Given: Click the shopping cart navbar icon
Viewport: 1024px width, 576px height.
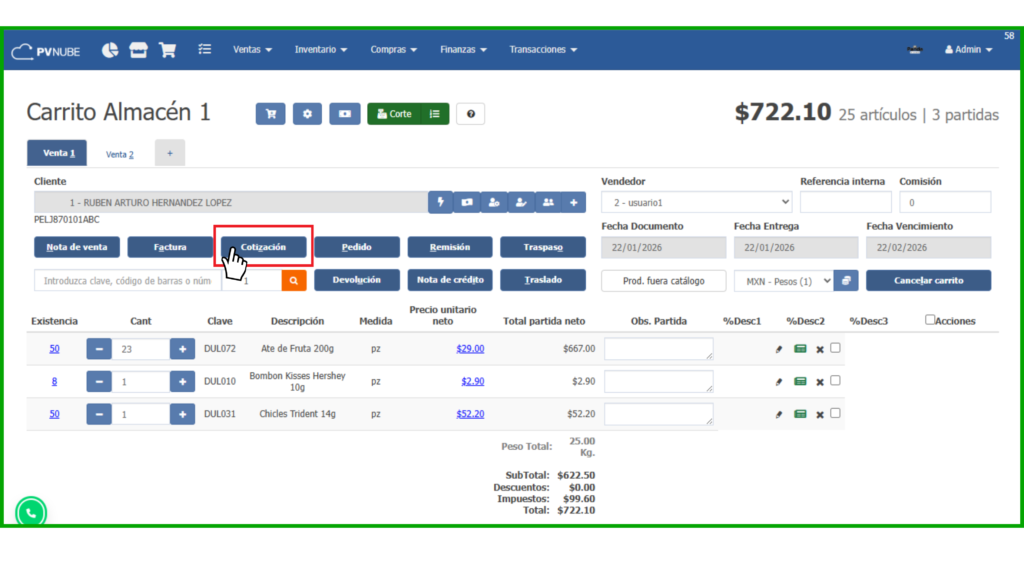Looking at the screenshot, I should point(167,49).
